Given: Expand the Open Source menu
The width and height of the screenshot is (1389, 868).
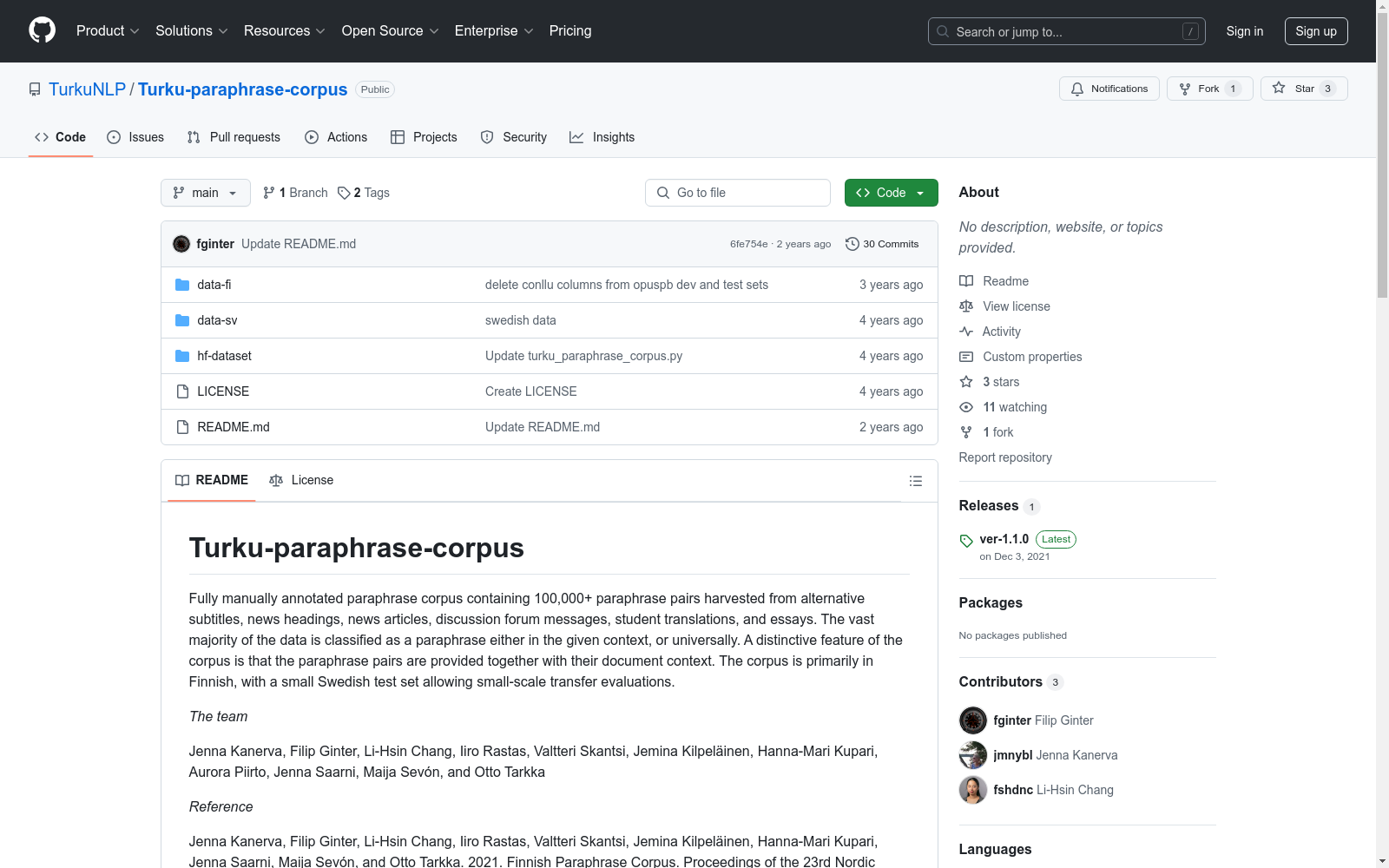Looking at the screenshot, I should point(391,31).
